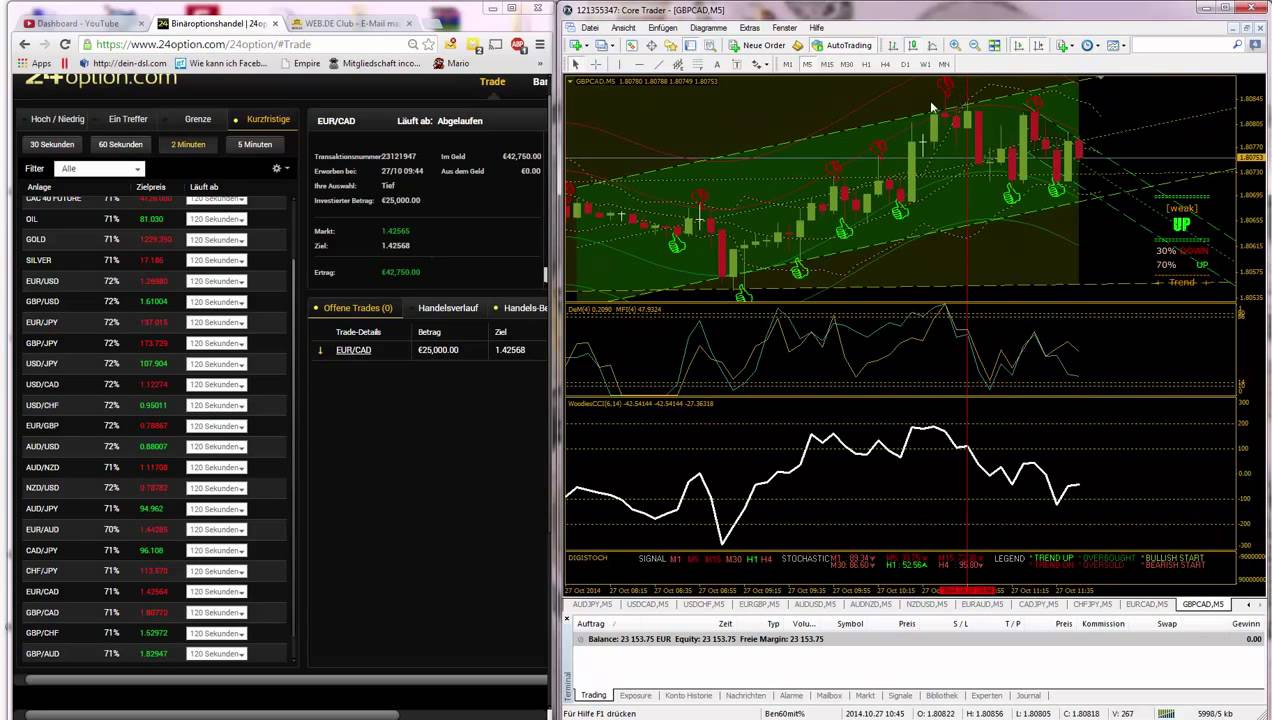This screenshot has height=720, width=1272.
Task: Select 5 Minuten expiry button
Action: tap(254, 144)
